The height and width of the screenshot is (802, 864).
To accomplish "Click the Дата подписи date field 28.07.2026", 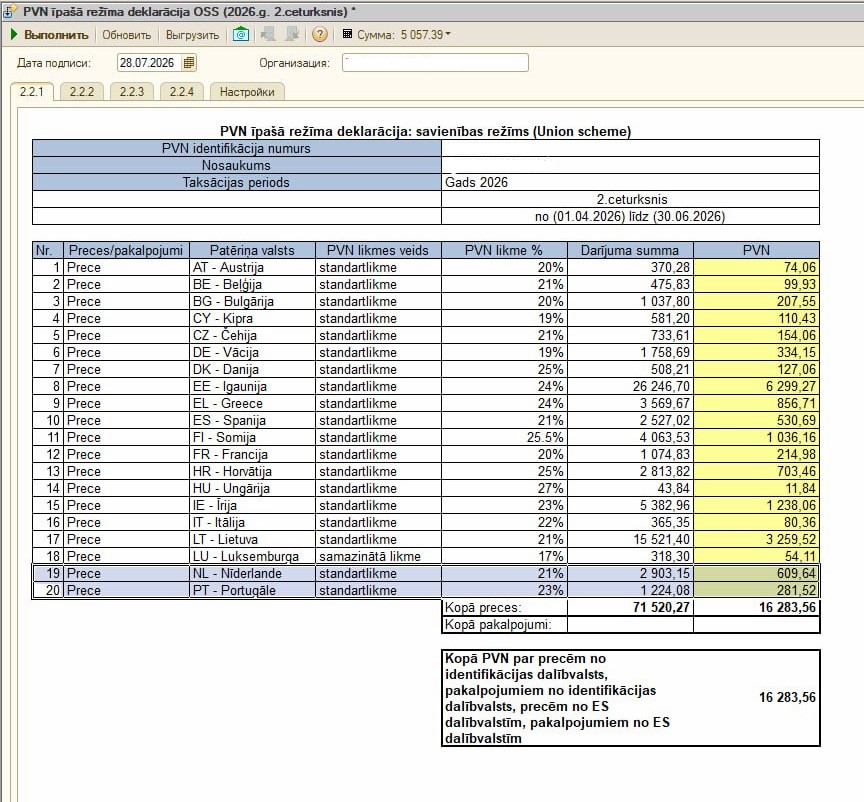I will coord(148,63).
